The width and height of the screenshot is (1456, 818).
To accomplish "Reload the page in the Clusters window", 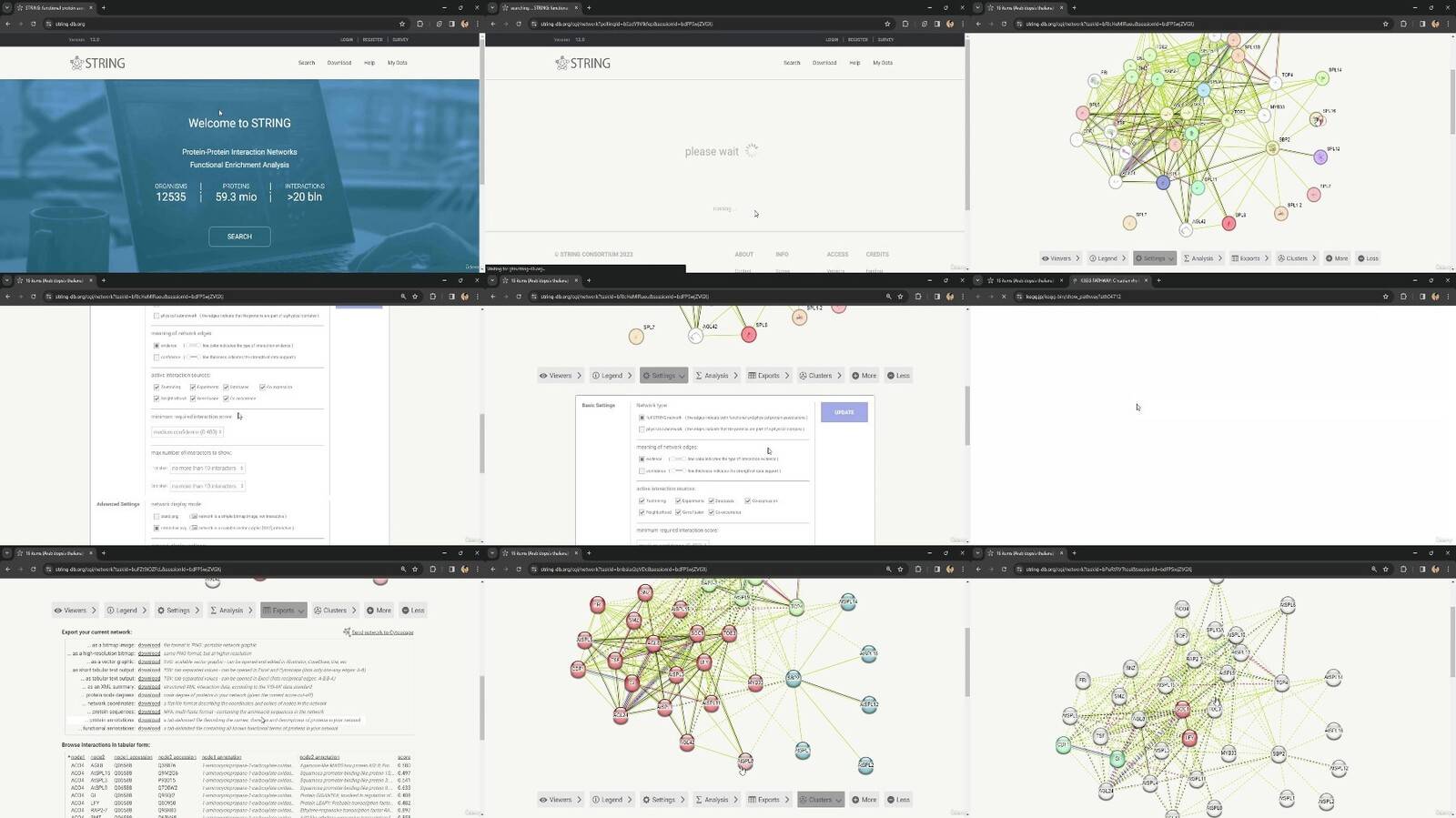I will 519,570.
